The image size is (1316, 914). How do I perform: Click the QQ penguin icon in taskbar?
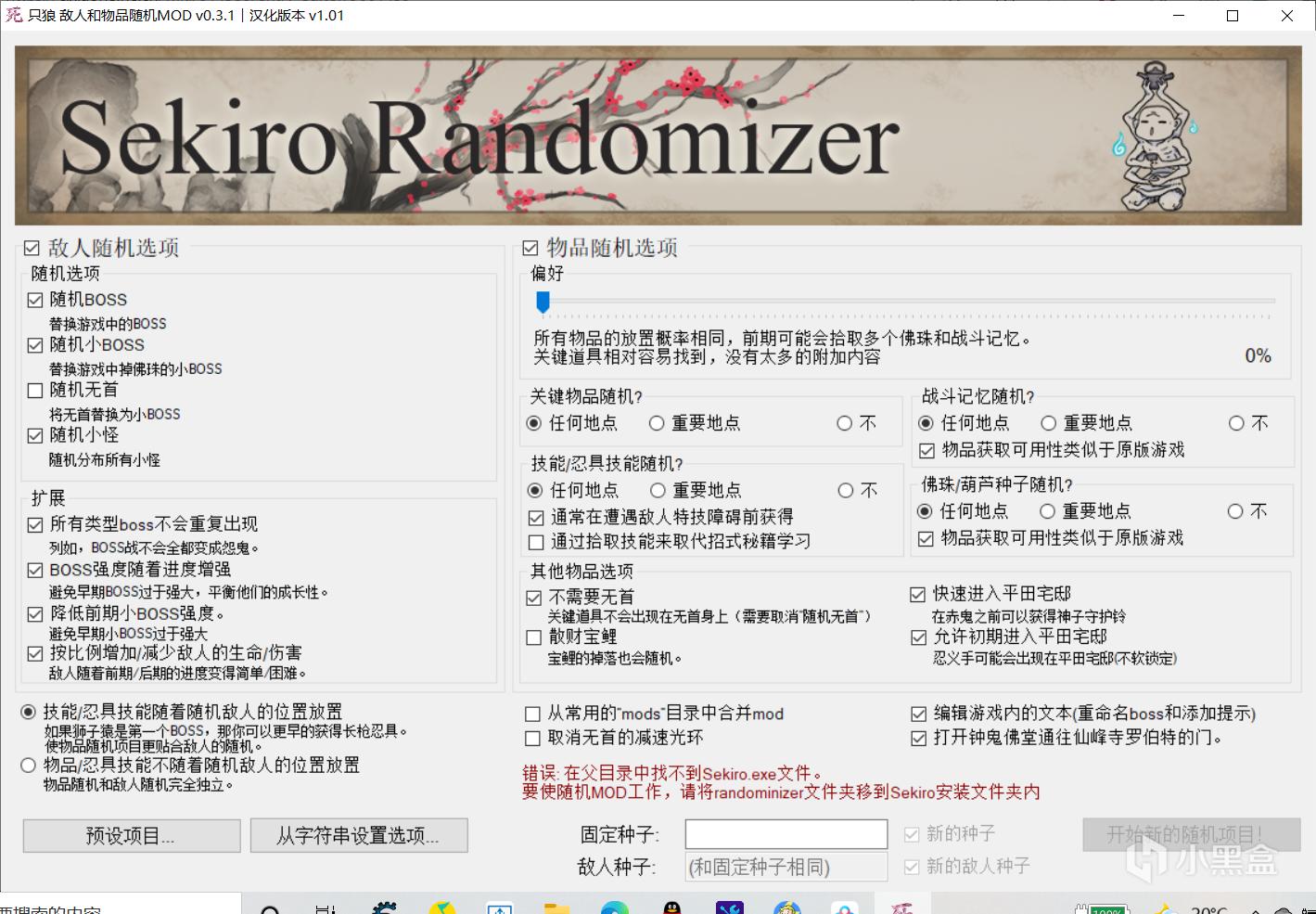coord(672,908)
